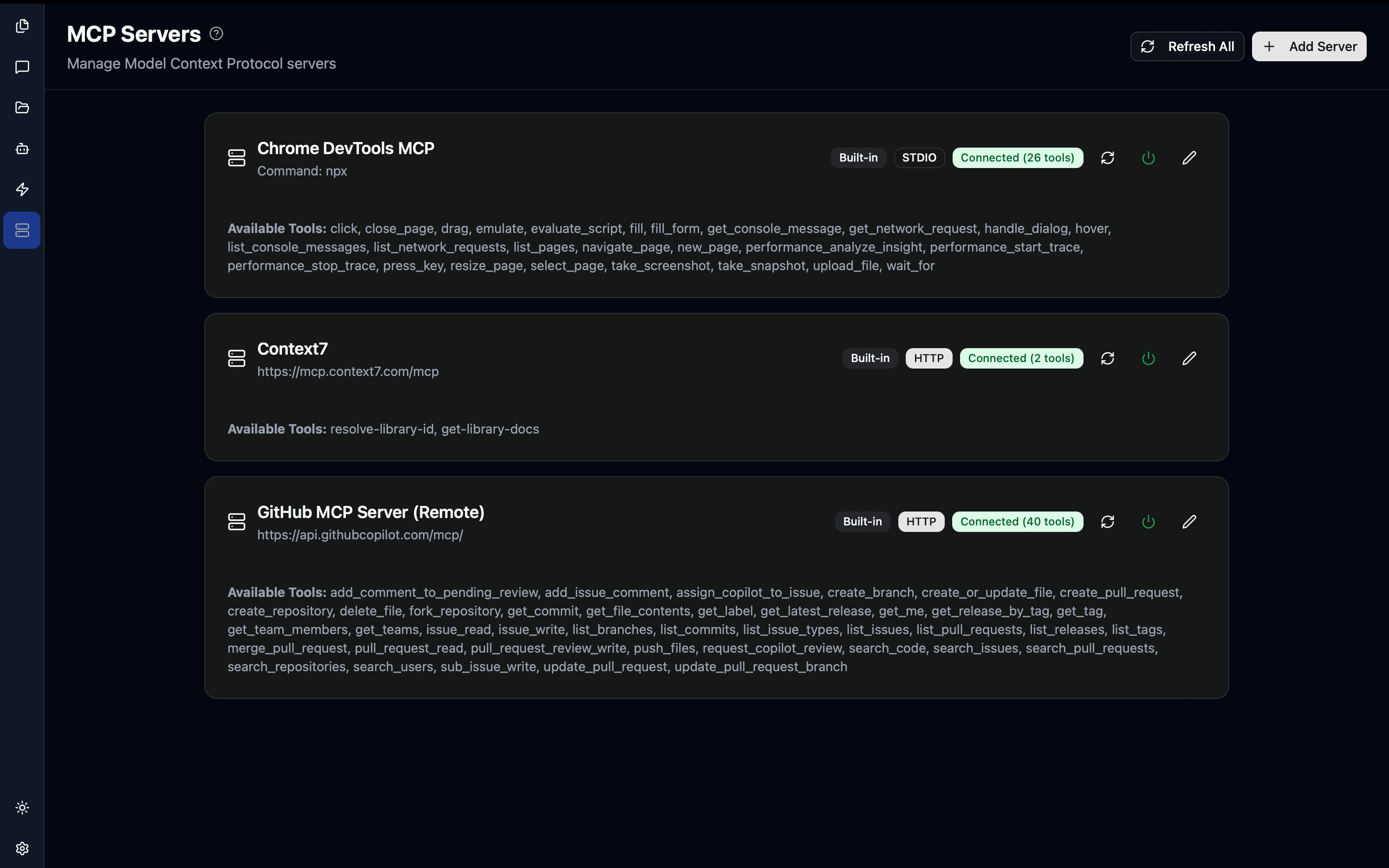Image resolution: width=1389 pixels, height=868 pixels.
Task: Open the files panel in the sidebar
Action: [x=22, y=107]
